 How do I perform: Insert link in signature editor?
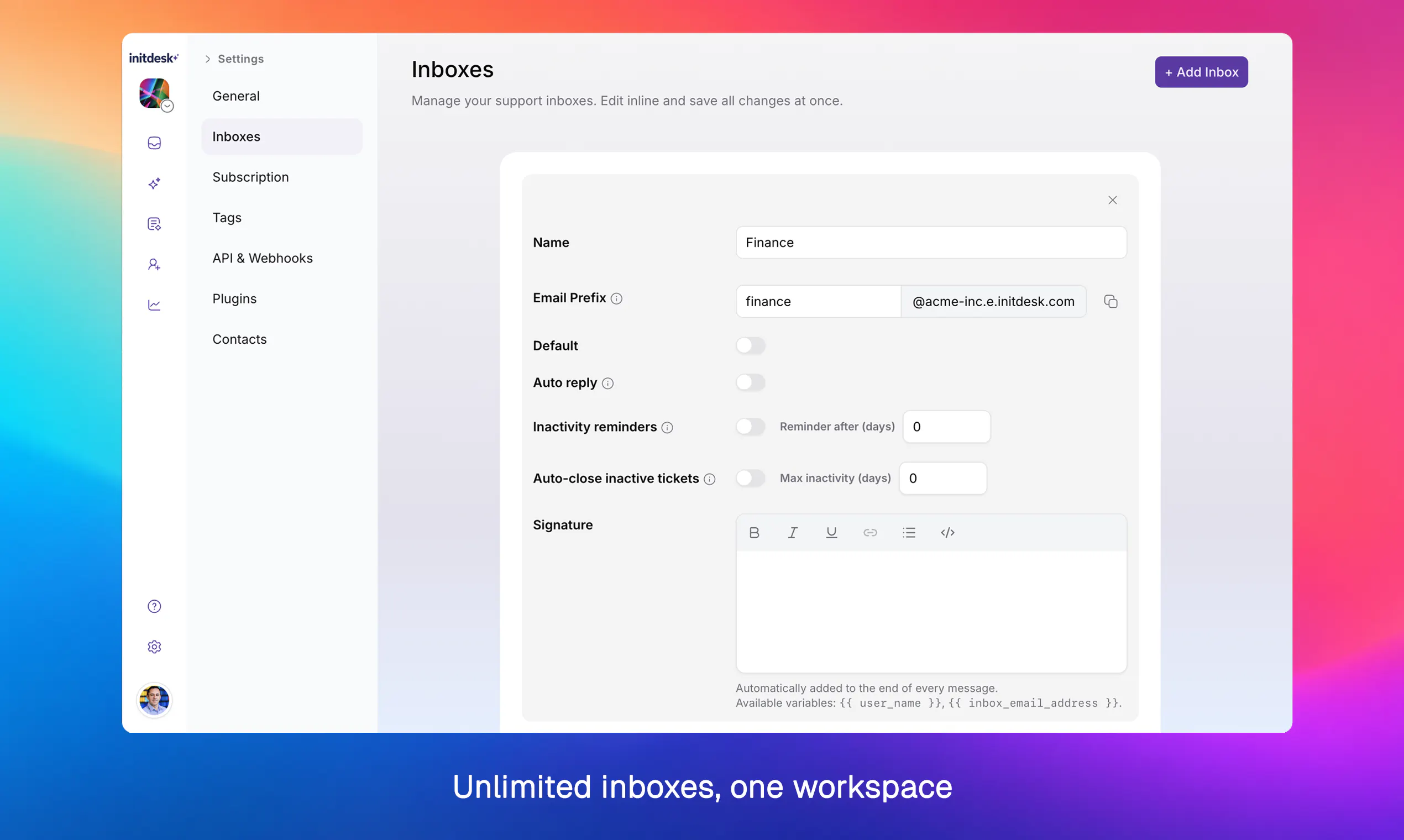870,532
